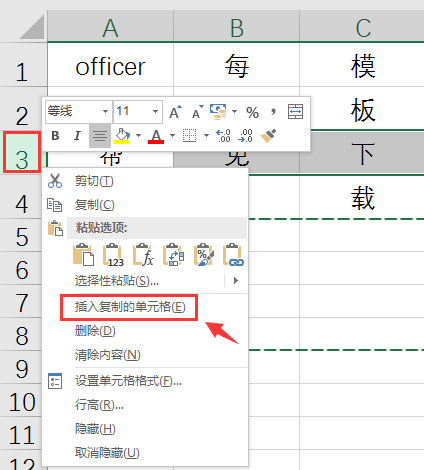Image resolution: width=424 pixels, height=470 pixels.
Task: Select column B header
Action: point(237,26)
